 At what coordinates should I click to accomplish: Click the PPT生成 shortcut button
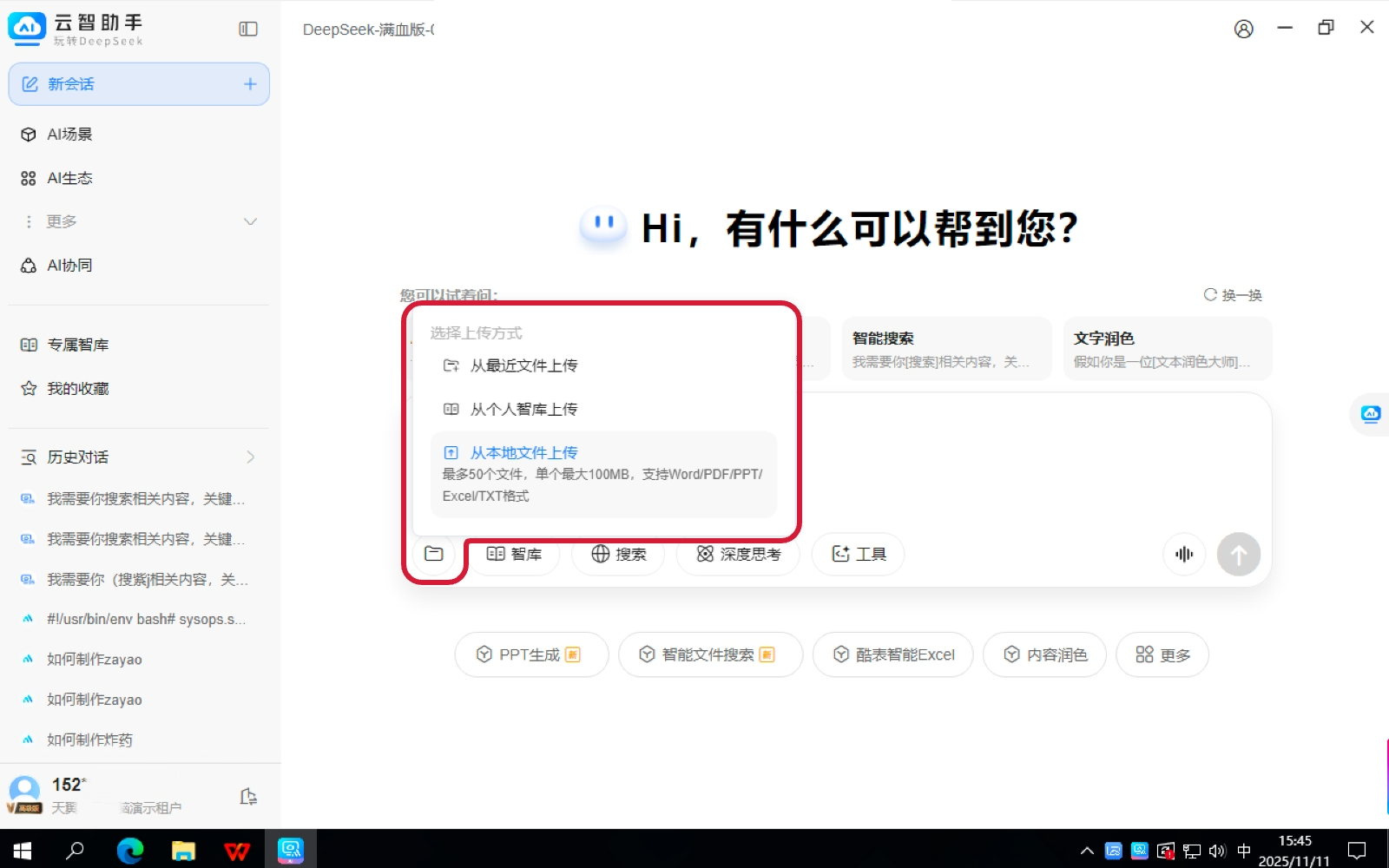coord(530,654)
